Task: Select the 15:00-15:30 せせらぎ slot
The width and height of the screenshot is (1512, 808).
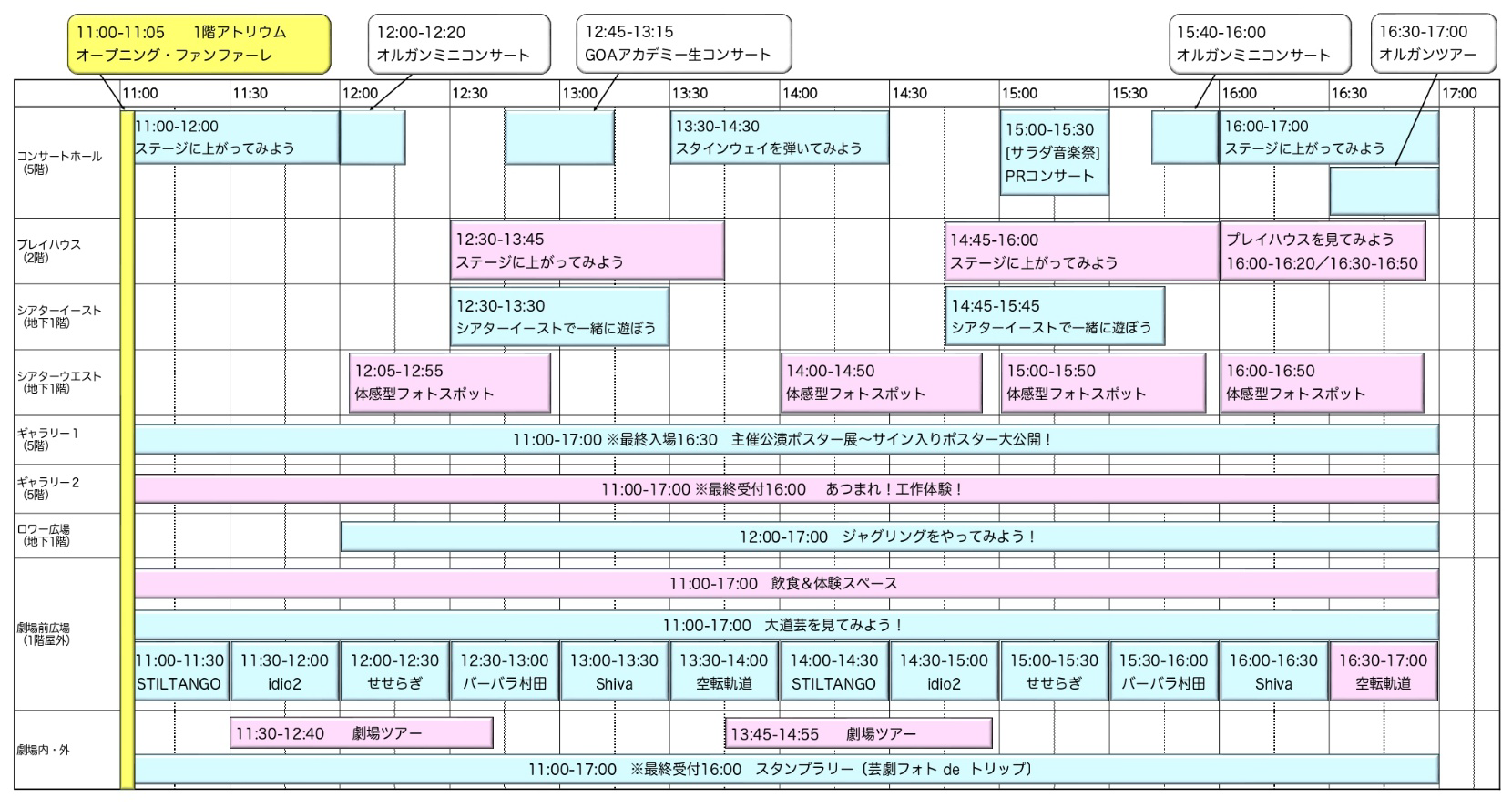Action: coord(1054,672)
